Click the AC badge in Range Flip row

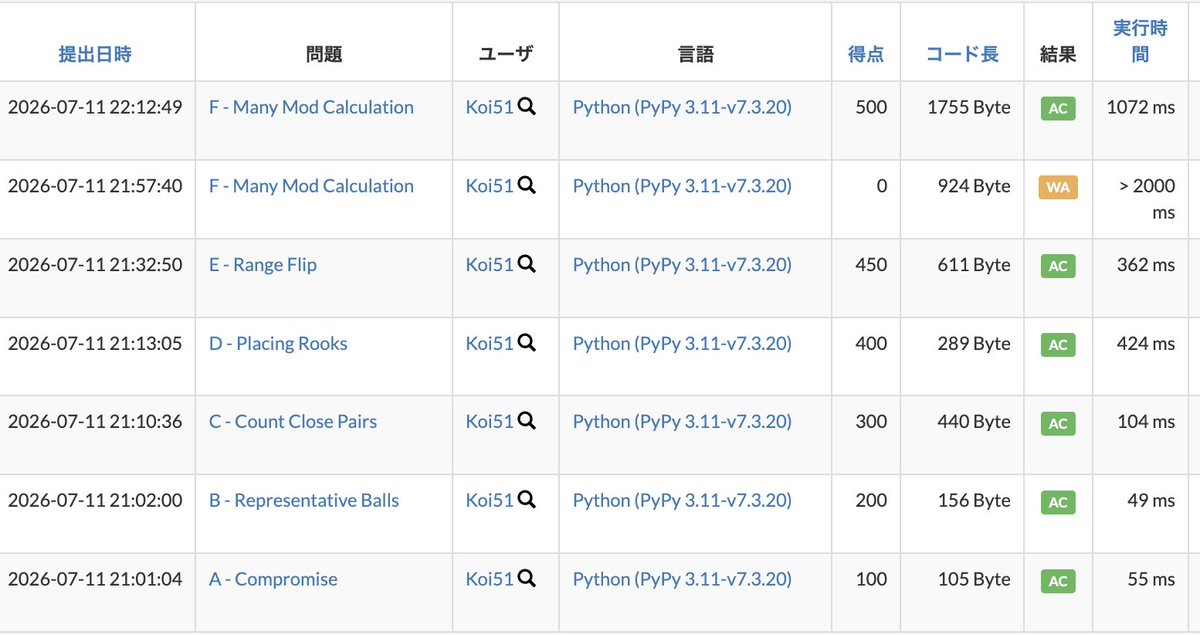tap(1058, 266)
